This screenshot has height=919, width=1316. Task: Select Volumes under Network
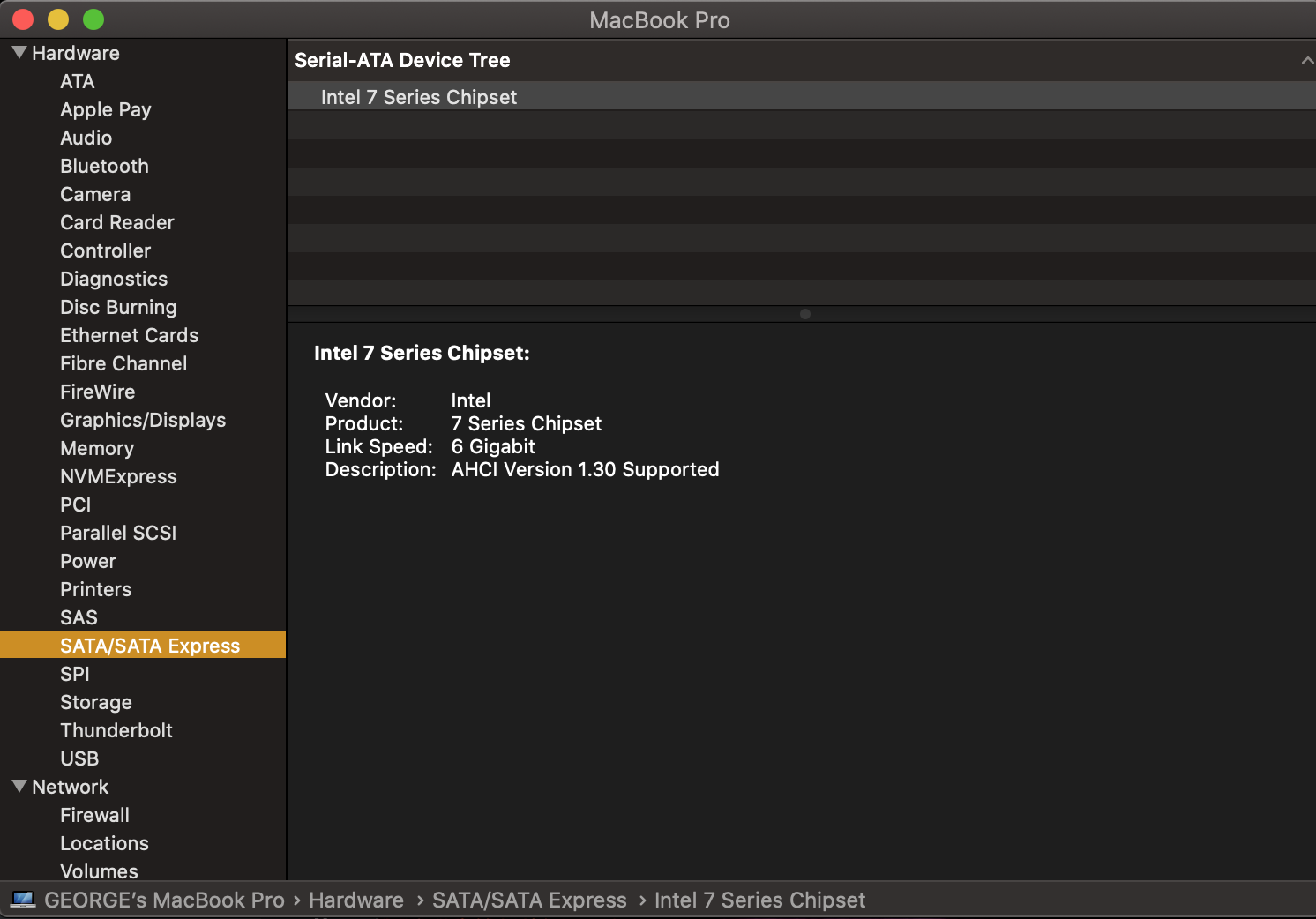point(100,871)
